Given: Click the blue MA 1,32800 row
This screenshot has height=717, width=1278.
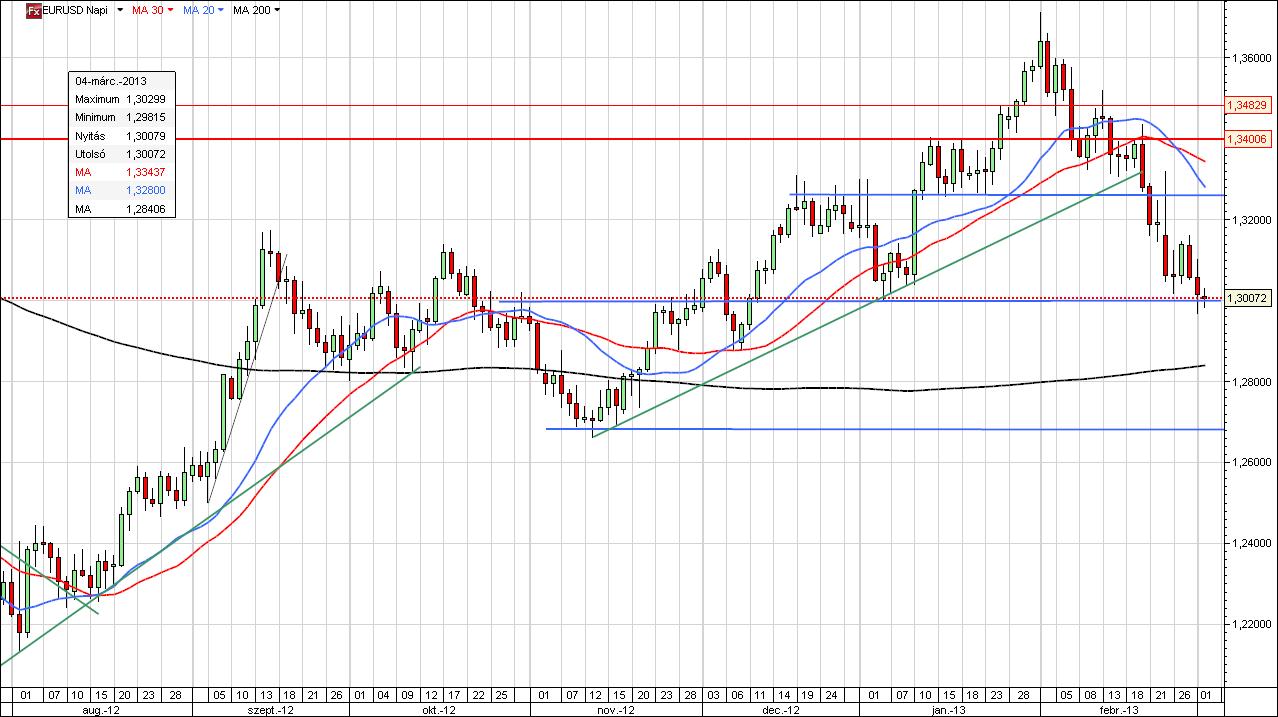Looking at the screenshot, I should [121, 190].
